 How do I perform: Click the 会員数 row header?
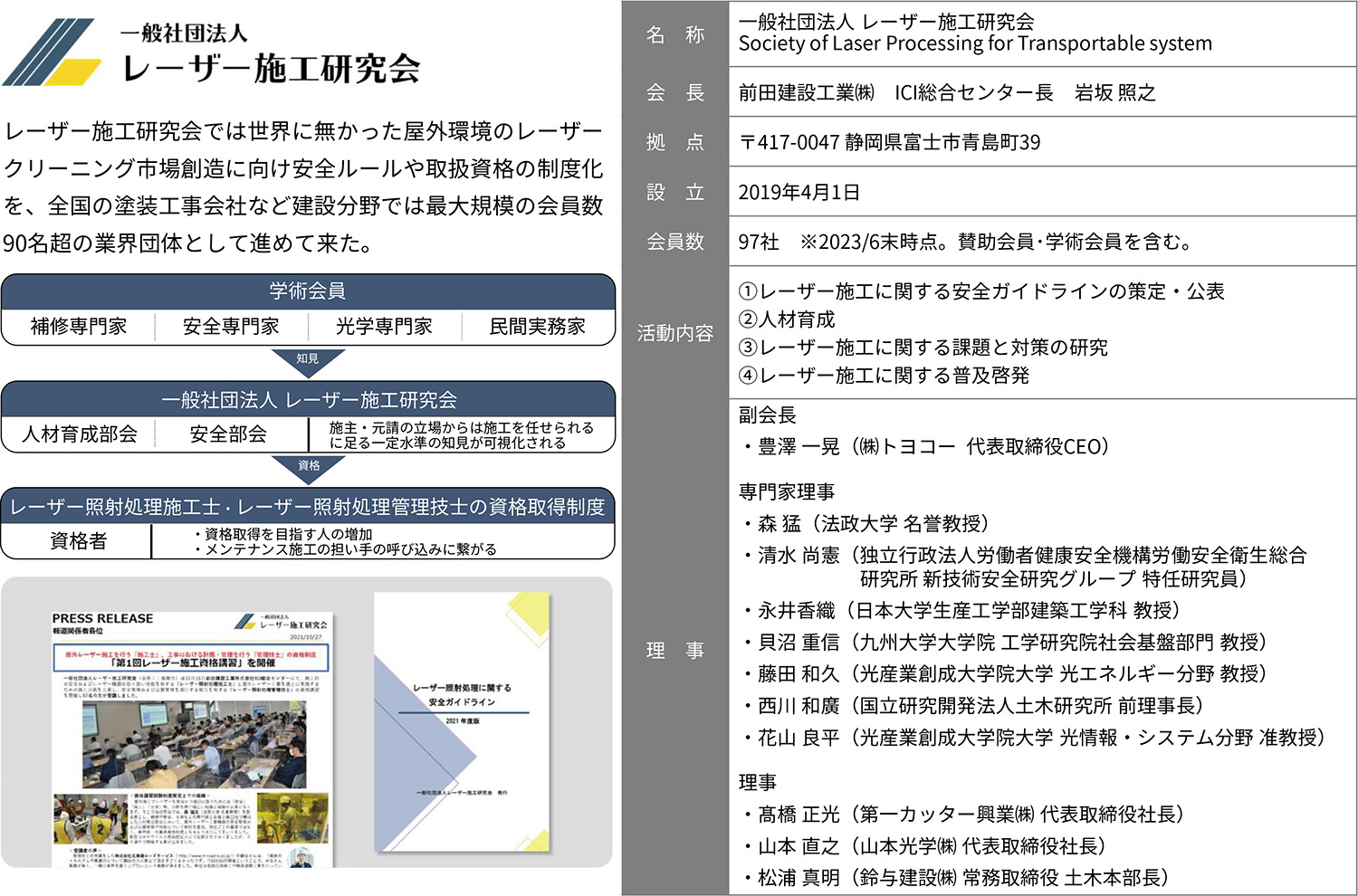click(674, 242)
